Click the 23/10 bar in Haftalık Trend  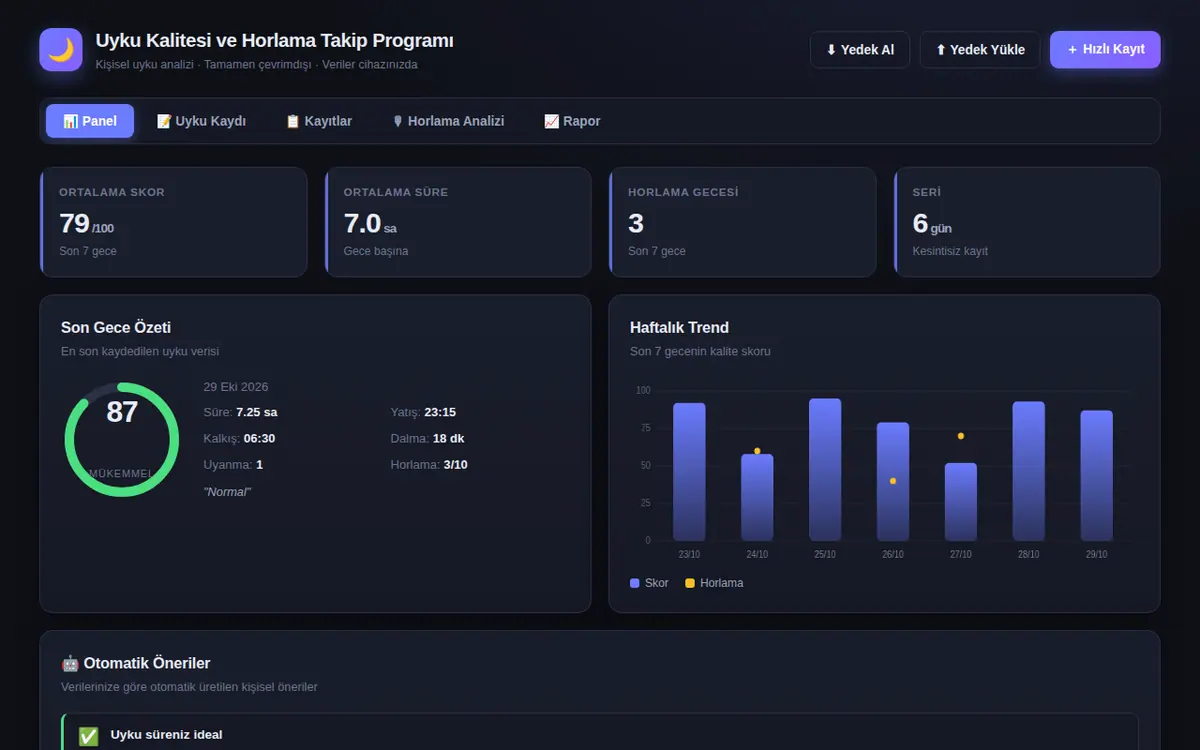(x=689, y=472)
